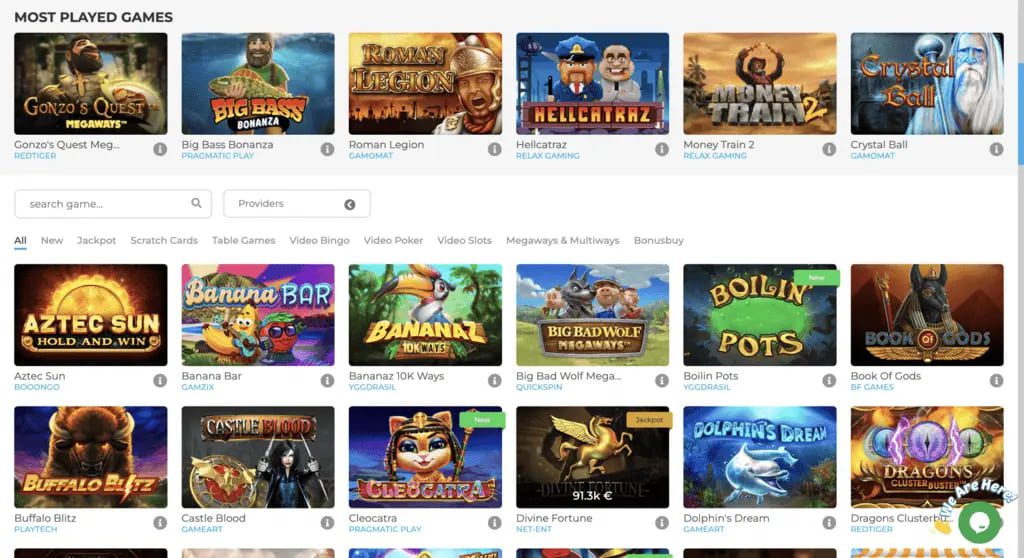1024x558 pixels.
Task: Open Buffalo Blitz game thumbnail
Action: coord(91,457)
